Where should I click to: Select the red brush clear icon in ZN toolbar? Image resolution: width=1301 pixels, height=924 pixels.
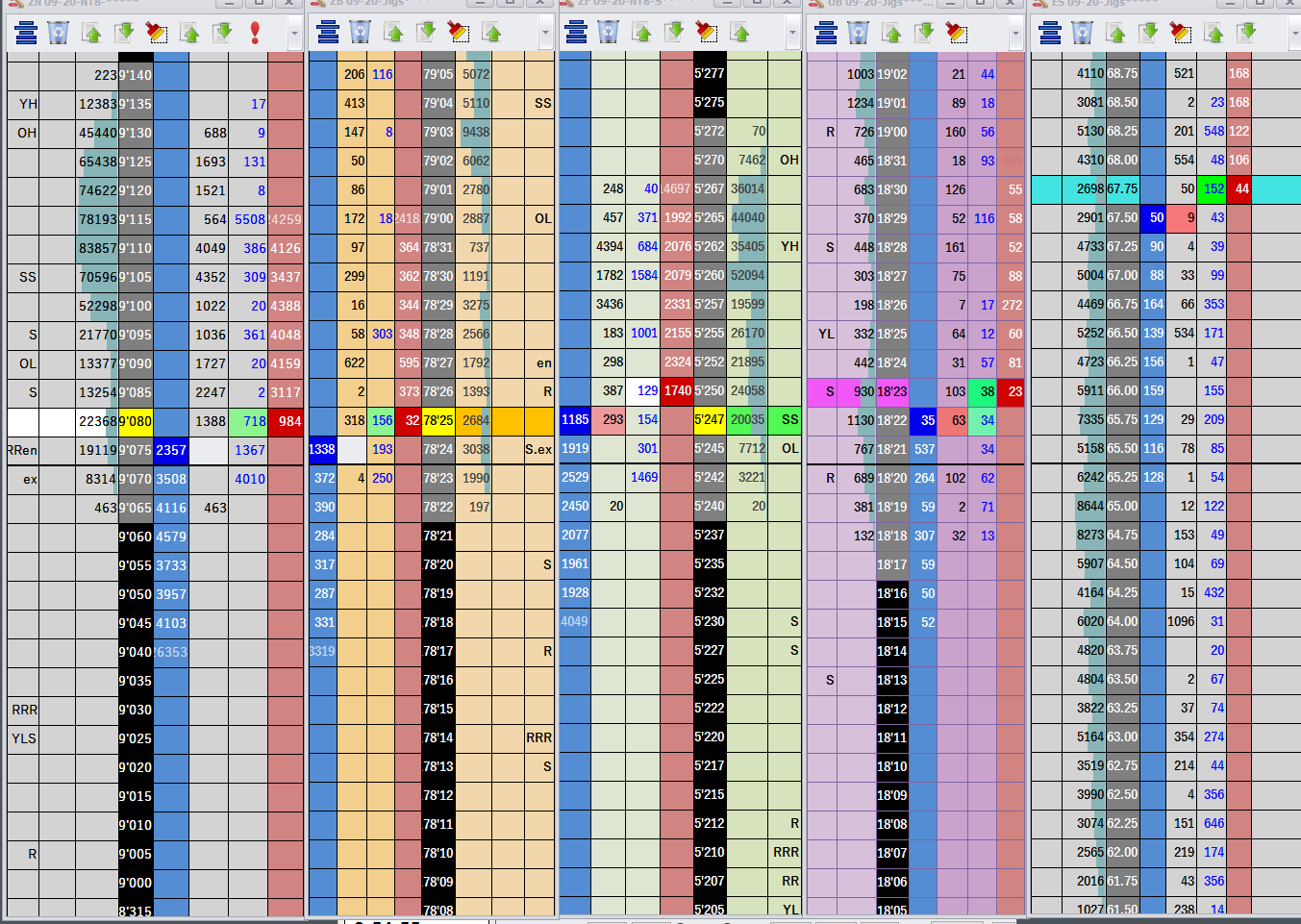[157, 34]
